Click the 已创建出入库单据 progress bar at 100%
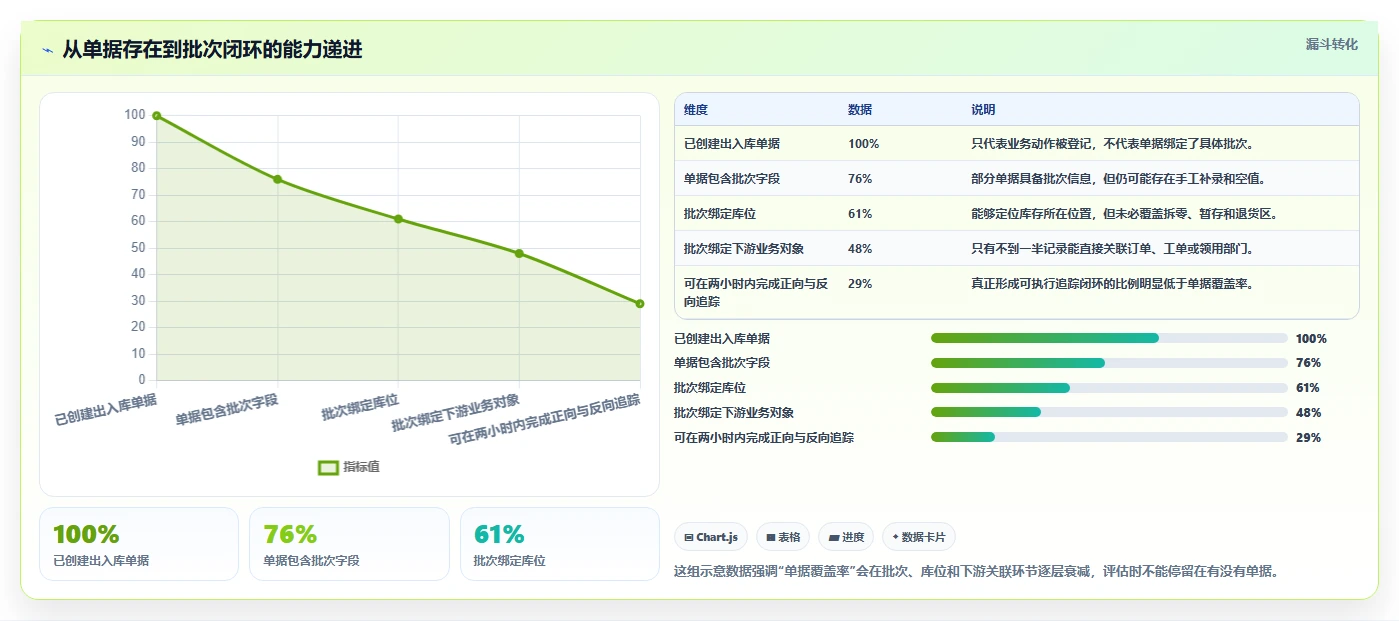 pyautogui.click(x=1109, y=338)
